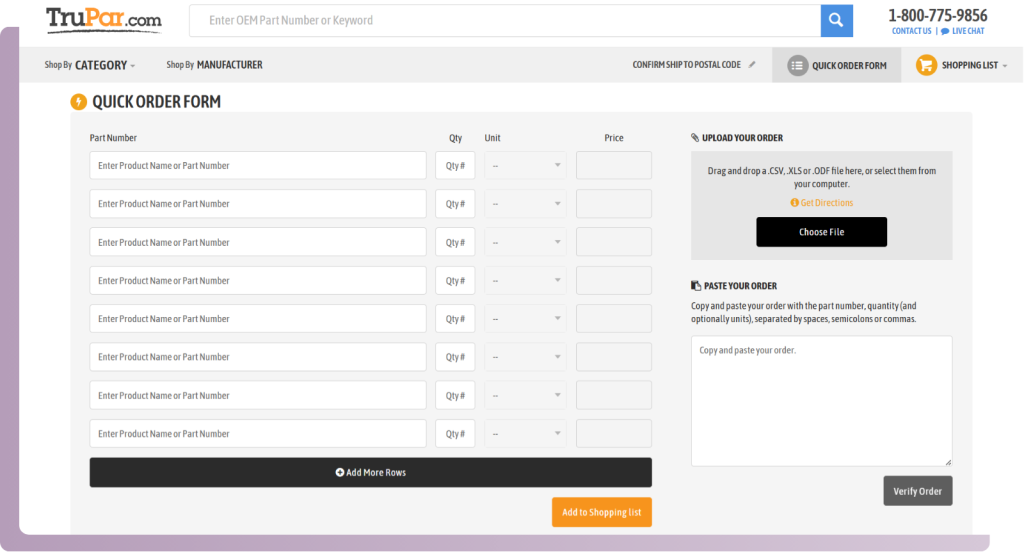Open Shop By Manufacturer menu
This screenshot has height=552, width=1024.
click(x=214, y=65)
